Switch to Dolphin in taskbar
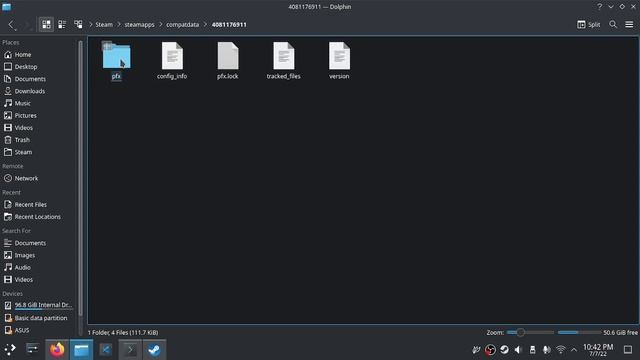 coord(81,349)
